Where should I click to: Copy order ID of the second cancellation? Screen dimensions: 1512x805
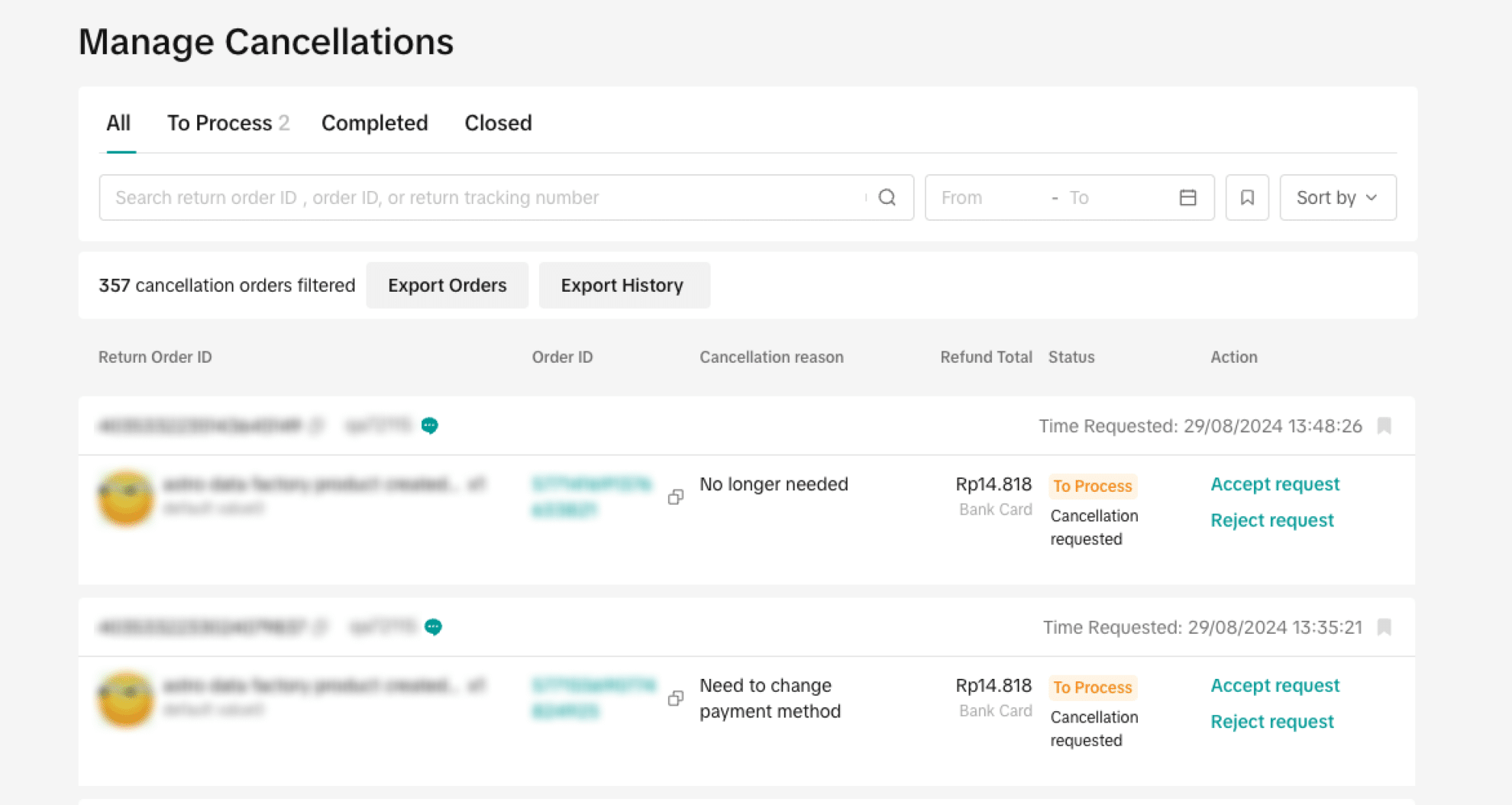click(675, 699)
